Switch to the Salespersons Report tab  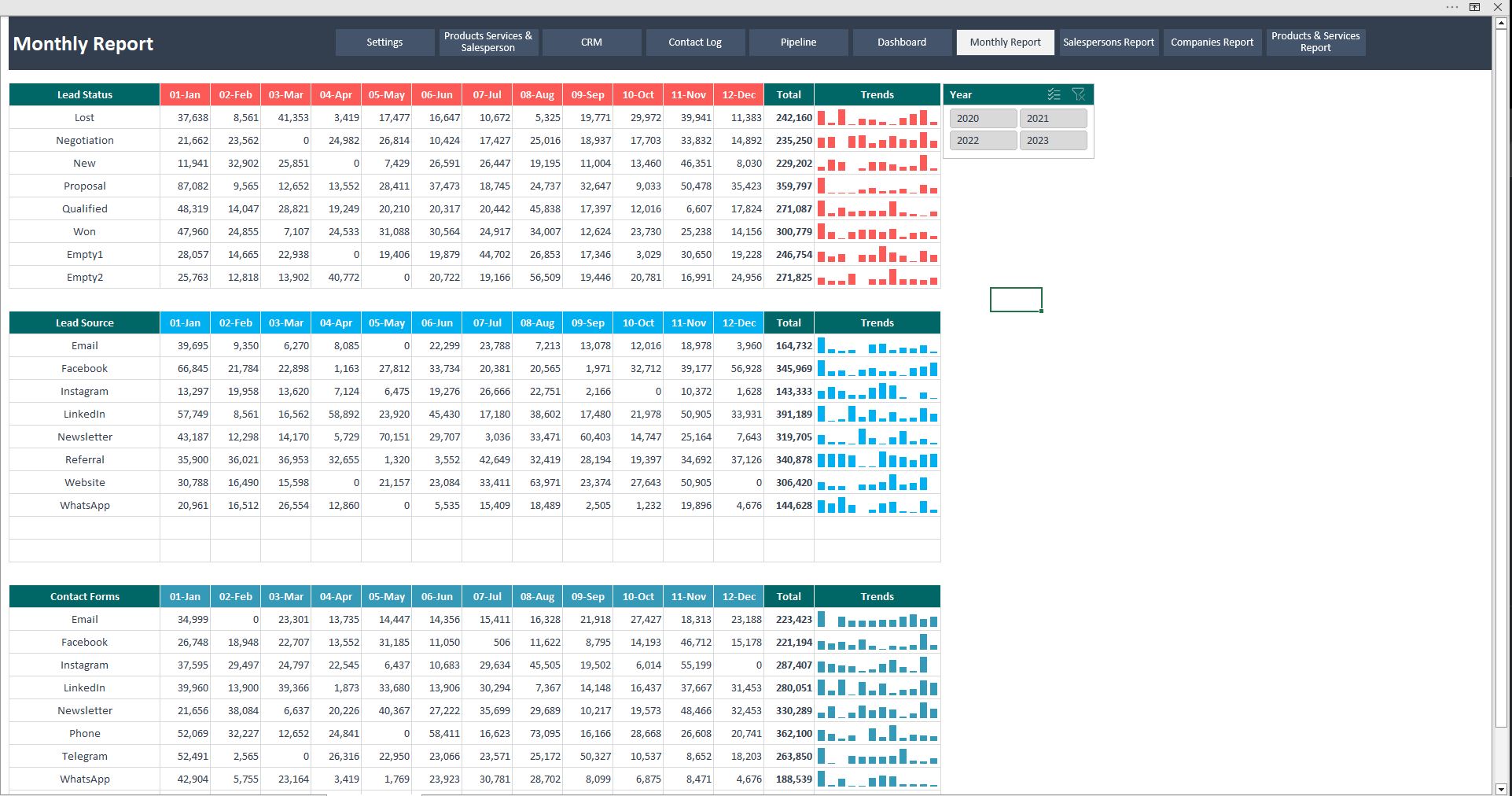tap(1108, 42)
